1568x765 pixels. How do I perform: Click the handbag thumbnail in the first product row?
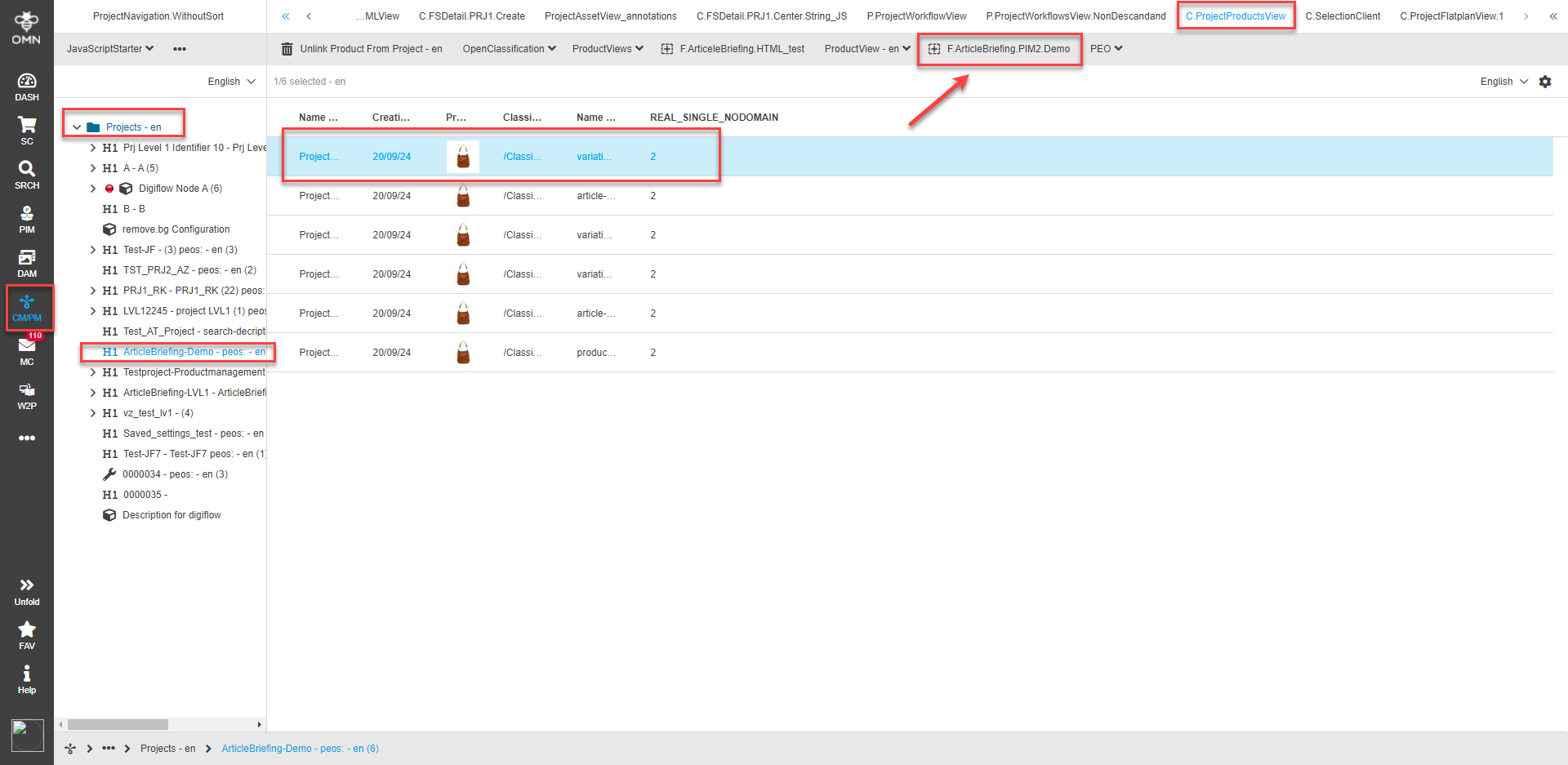pyautogui.click(x=463, y=156)
